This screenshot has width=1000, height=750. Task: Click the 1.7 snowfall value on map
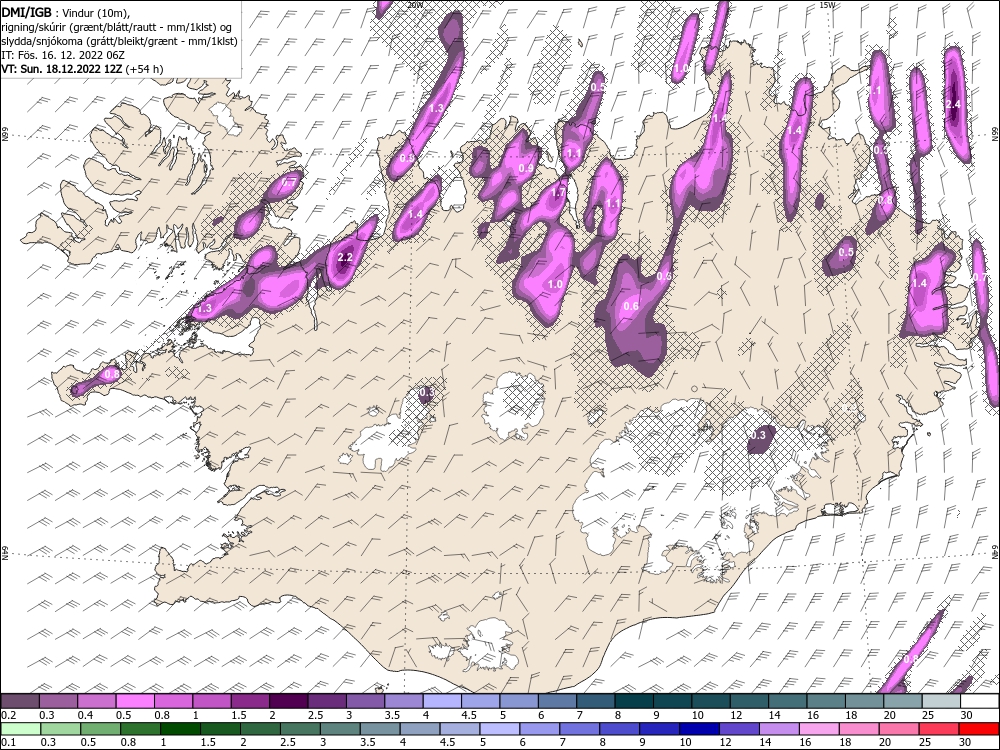558,192
